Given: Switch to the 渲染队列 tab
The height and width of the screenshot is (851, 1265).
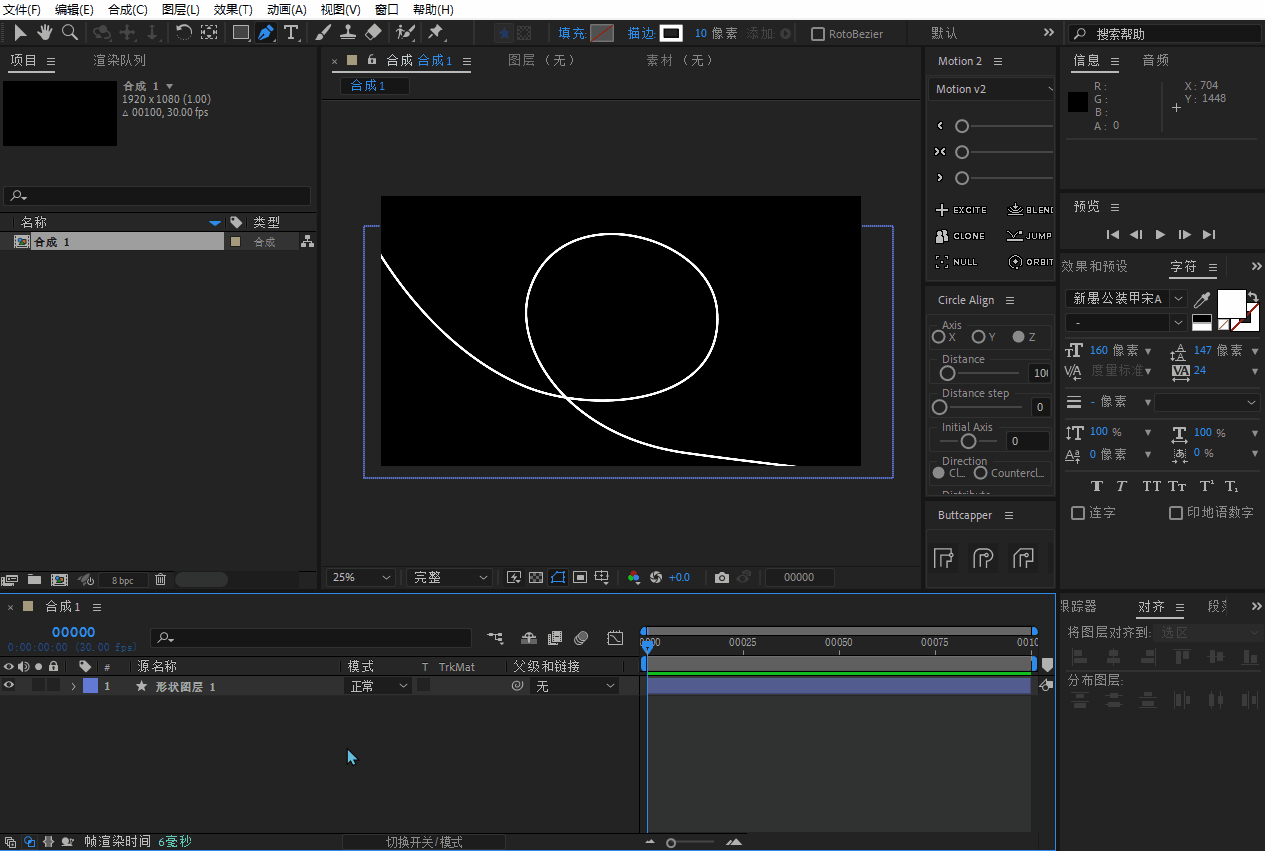Looking at the screenshot, I should pos(119,60).
